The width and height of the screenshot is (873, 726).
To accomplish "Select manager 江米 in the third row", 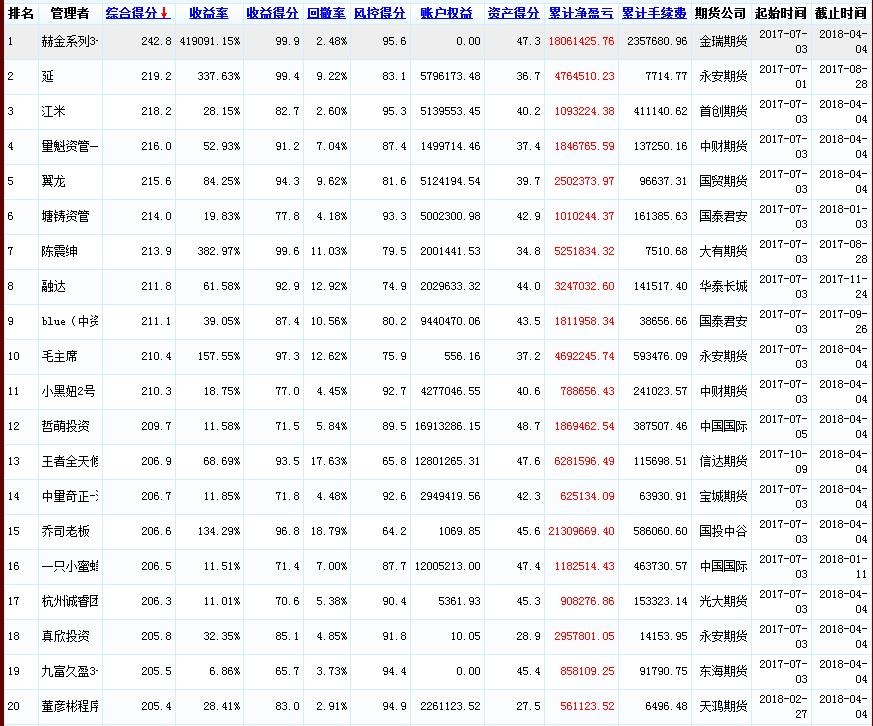I will [x=54, y=111].
